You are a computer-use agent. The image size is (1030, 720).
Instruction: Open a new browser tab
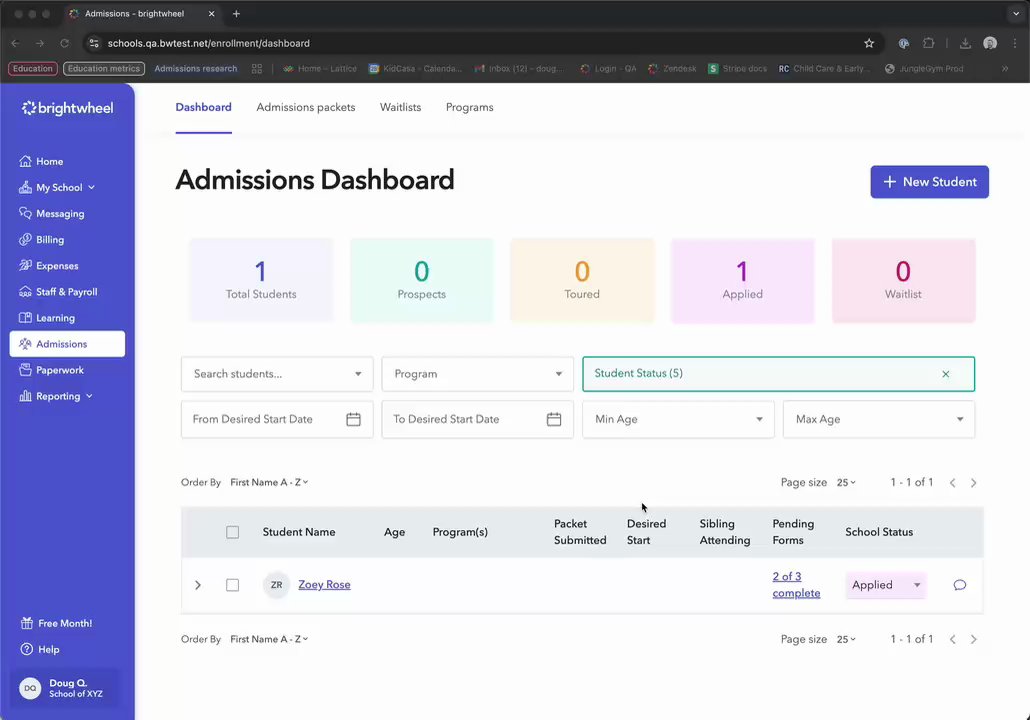[x=236, y=14]
